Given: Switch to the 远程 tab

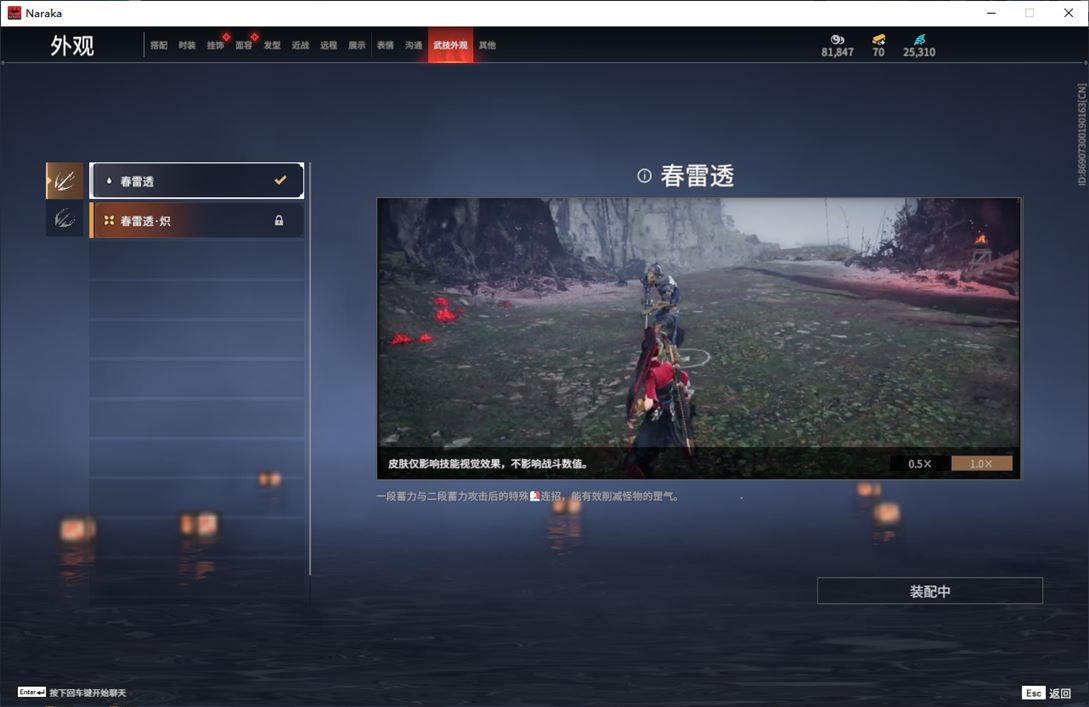Looking at the screenshot, I should point(329,45).
